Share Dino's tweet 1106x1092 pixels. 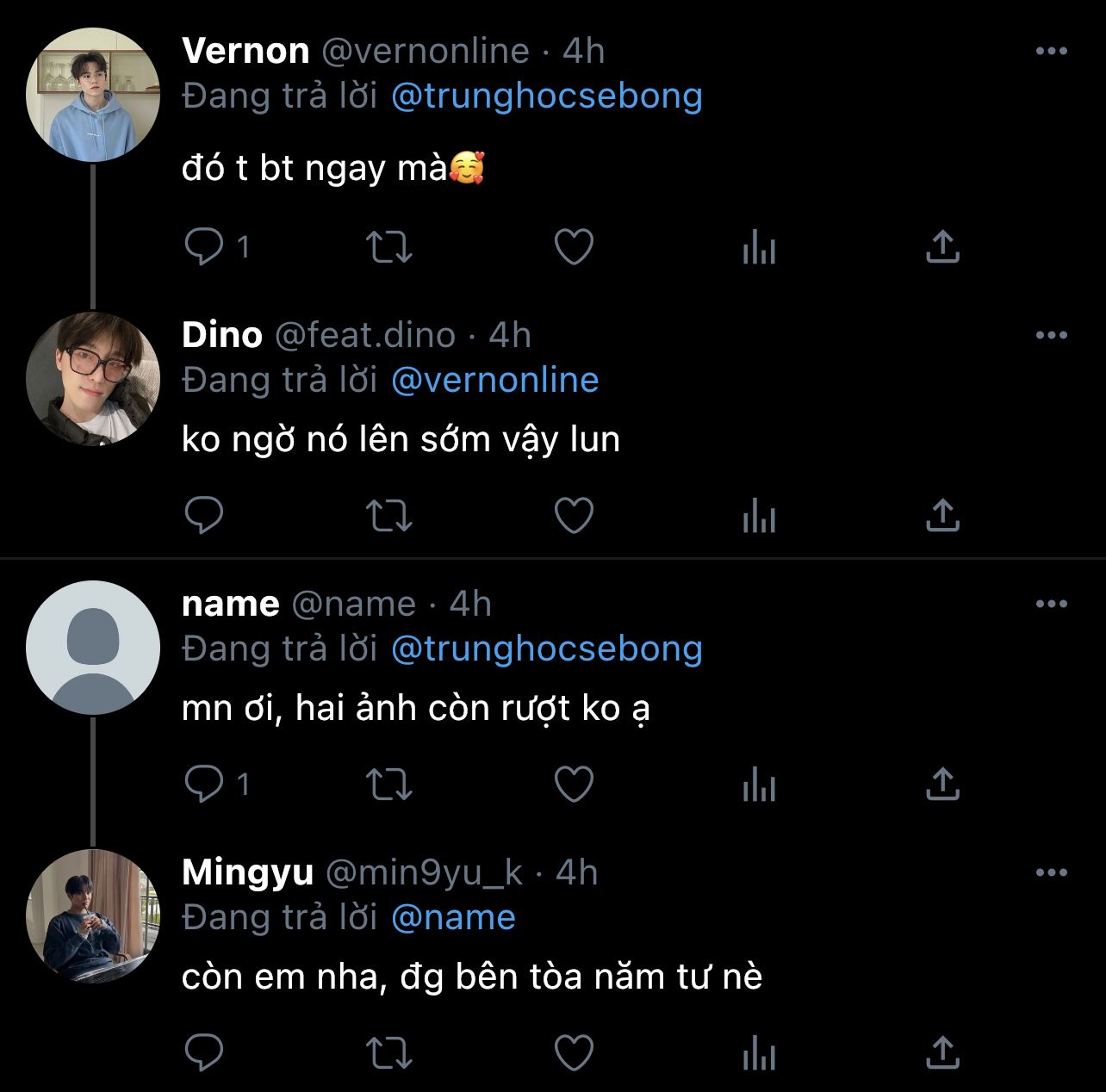942,516
